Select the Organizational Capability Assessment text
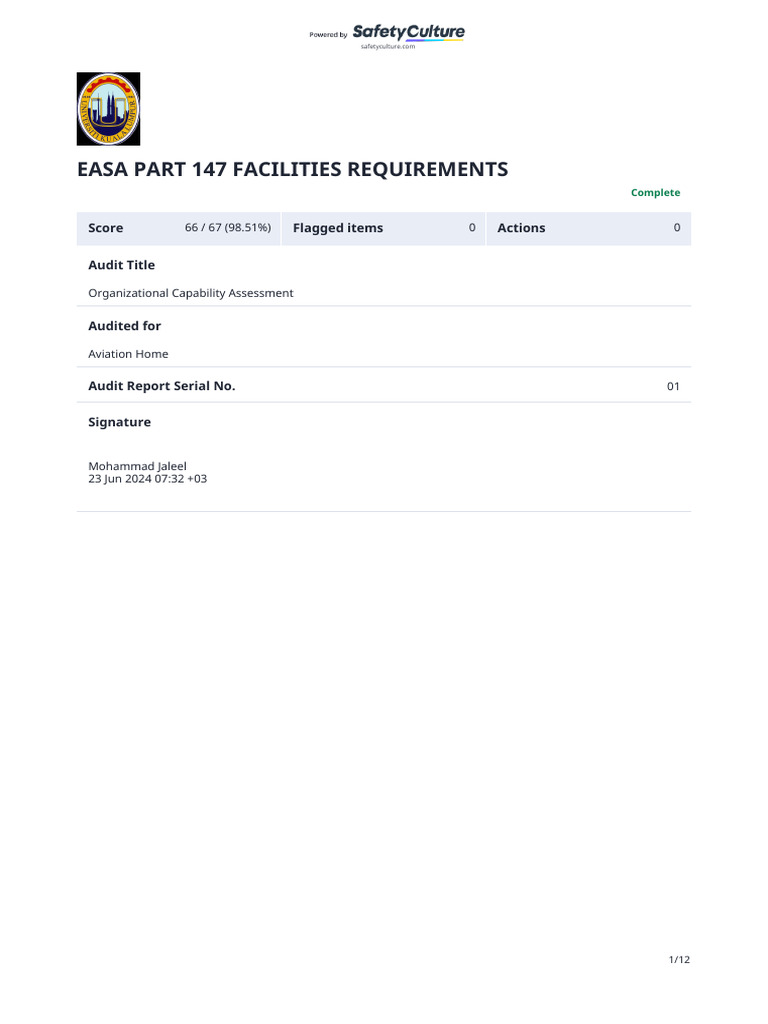 (x=191, y=293)
